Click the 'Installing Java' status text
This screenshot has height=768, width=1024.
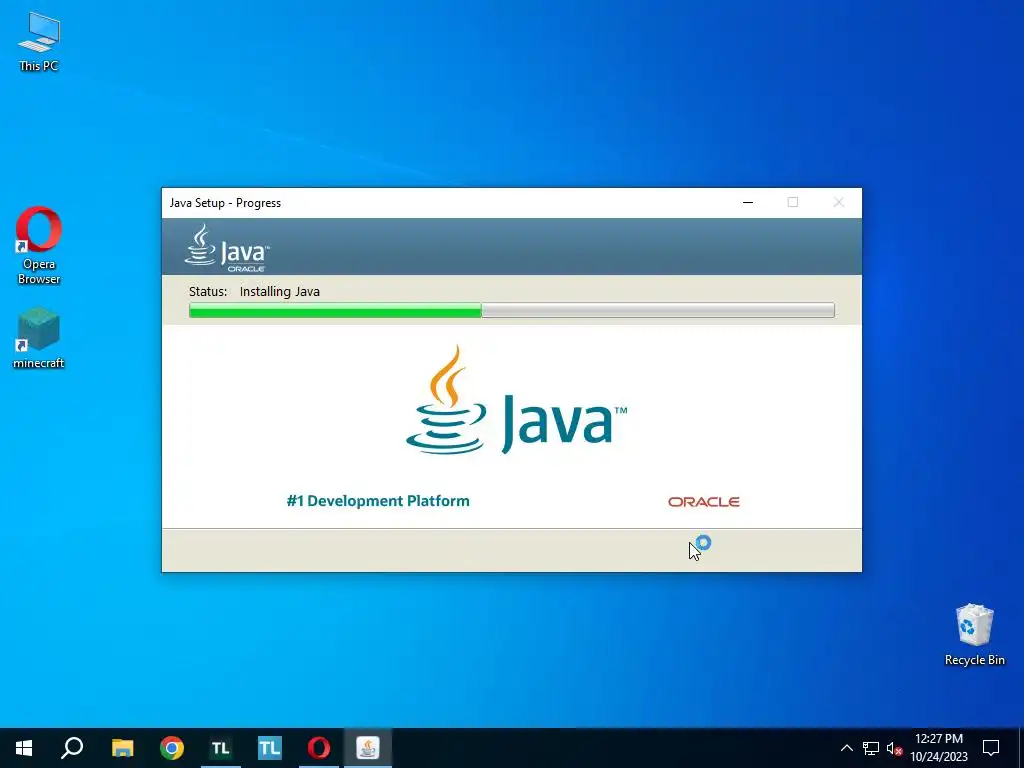pos(280,292)
